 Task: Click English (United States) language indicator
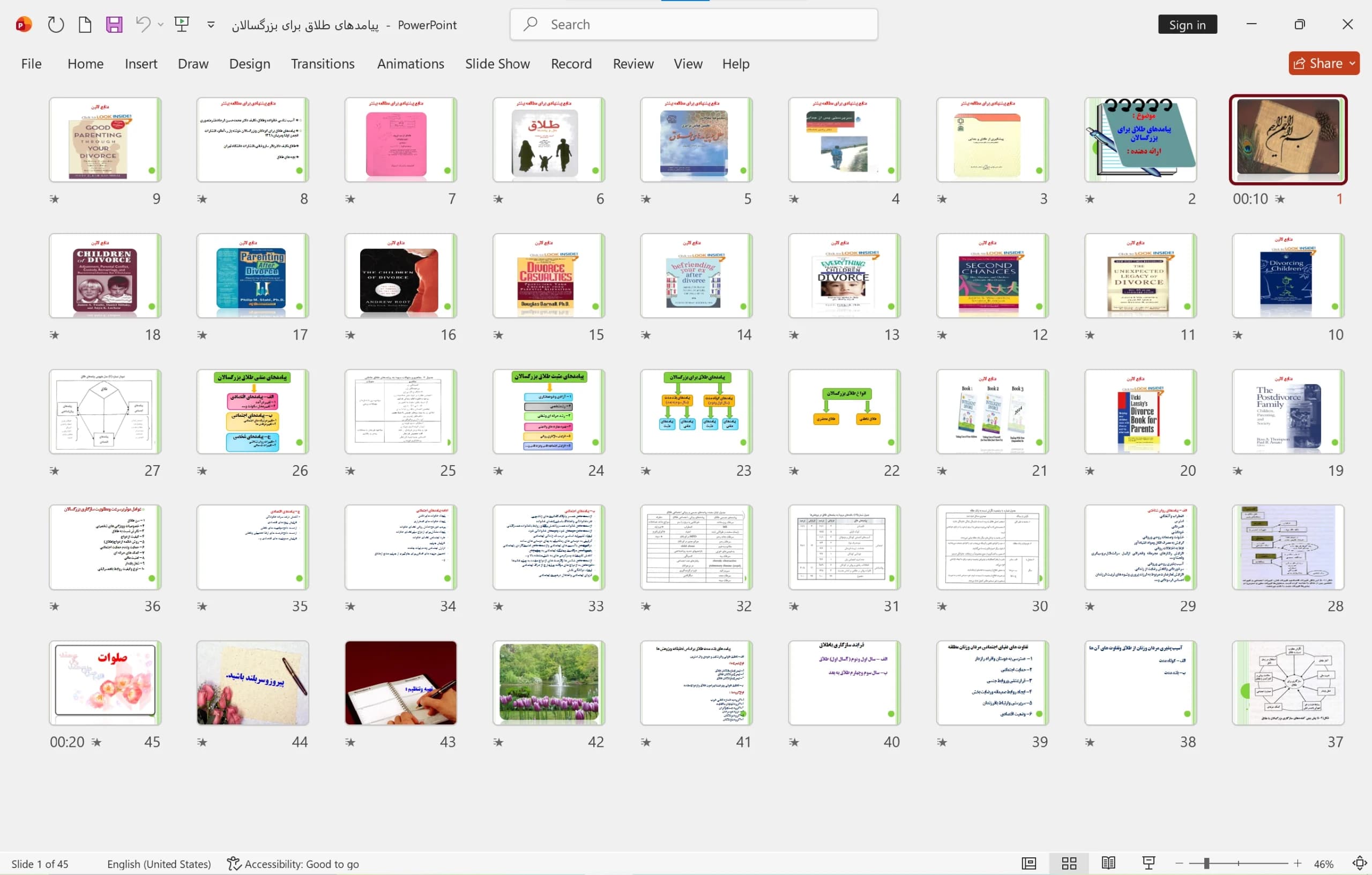[x=159, y=864]
